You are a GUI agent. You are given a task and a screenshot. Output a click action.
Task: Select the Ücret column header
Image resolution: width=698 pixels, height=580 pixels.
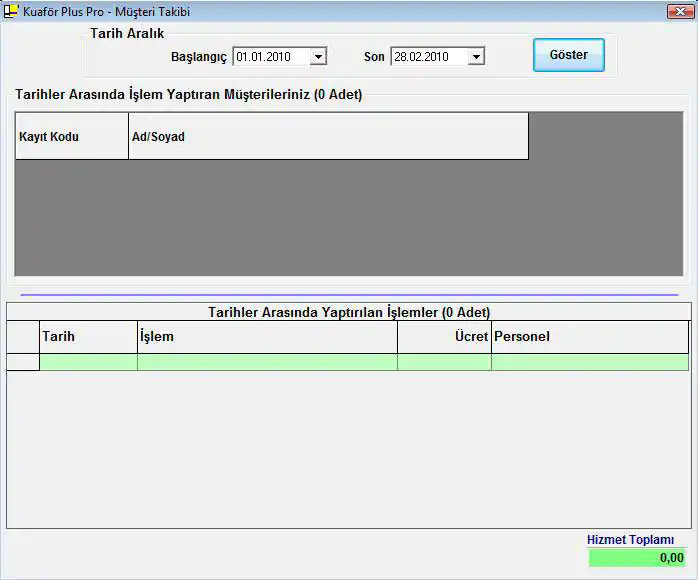pyautogui.click(x=444, y=337)
